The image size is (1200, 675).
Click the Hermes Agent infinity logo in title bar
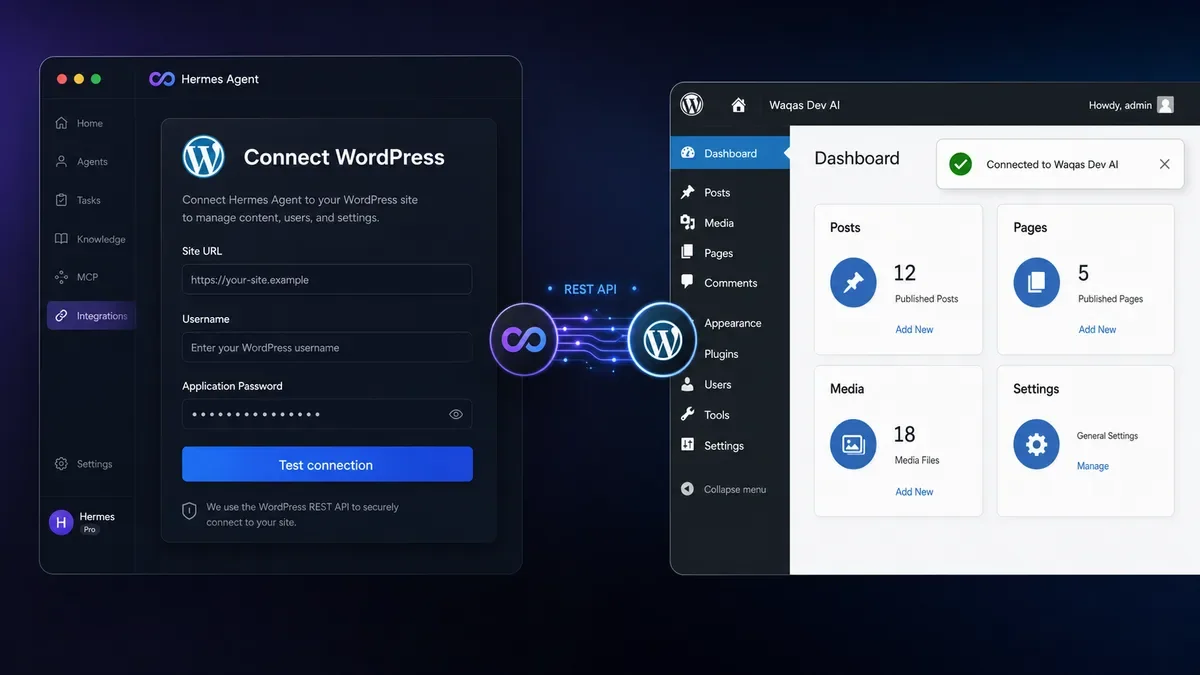point(162,79)
